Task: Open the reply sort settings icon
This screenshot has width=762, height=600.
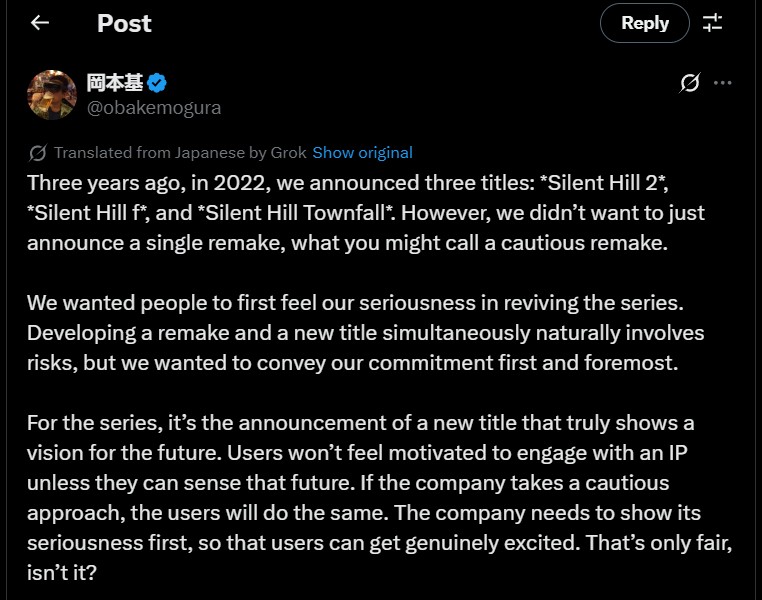Action: (x=713, y=23)
